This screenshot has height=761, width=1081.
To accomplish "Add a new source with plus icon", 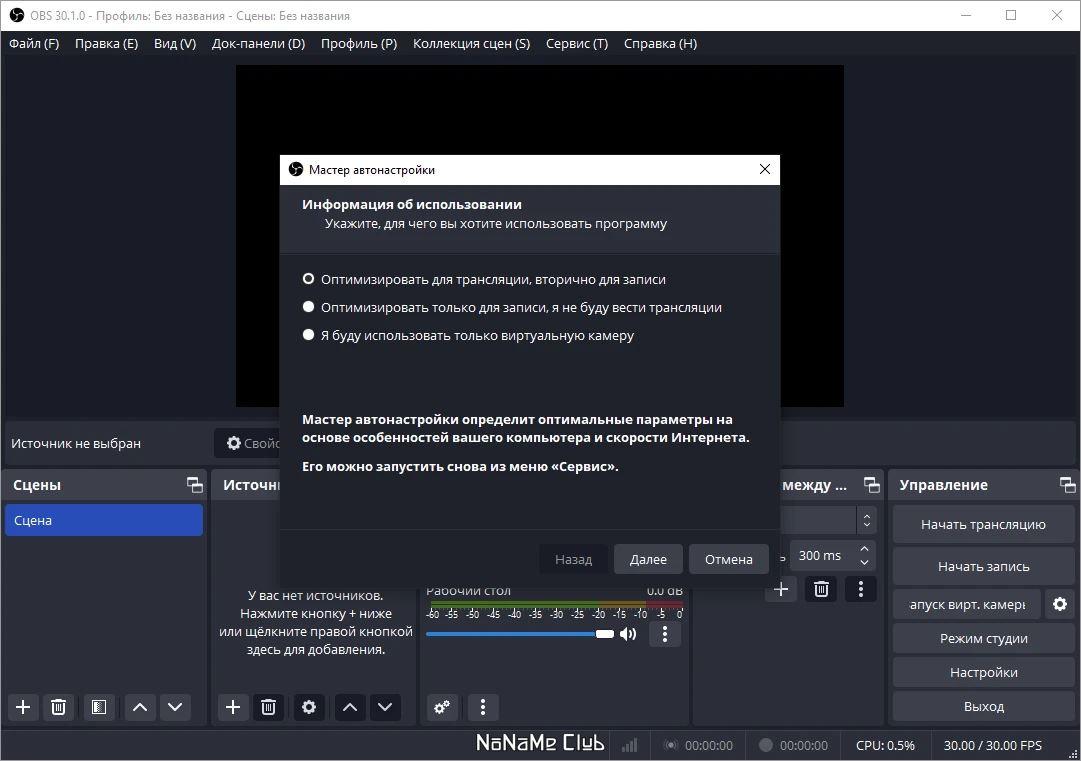I will [233, 707].
